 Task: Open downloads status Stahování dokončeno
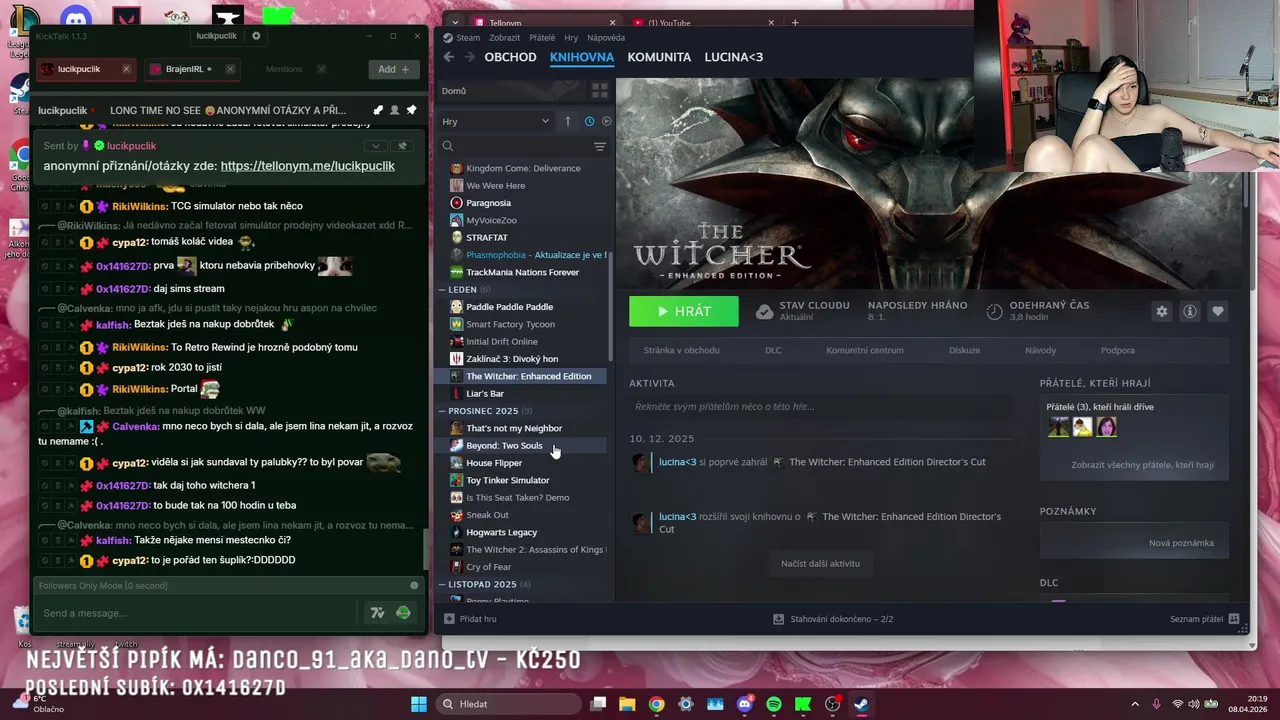833,619
